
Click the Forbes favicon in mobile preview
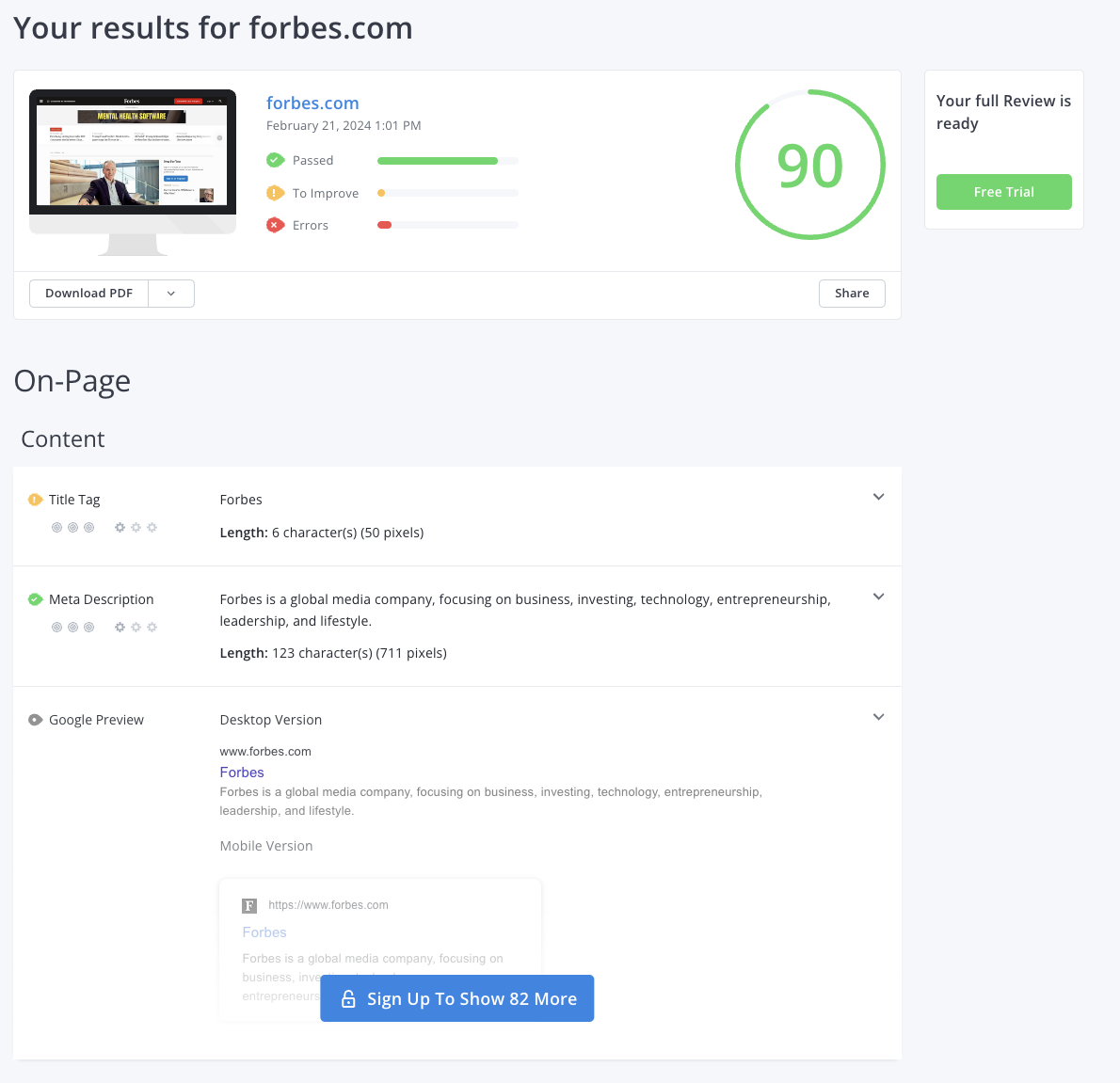(x=249, y=906)
